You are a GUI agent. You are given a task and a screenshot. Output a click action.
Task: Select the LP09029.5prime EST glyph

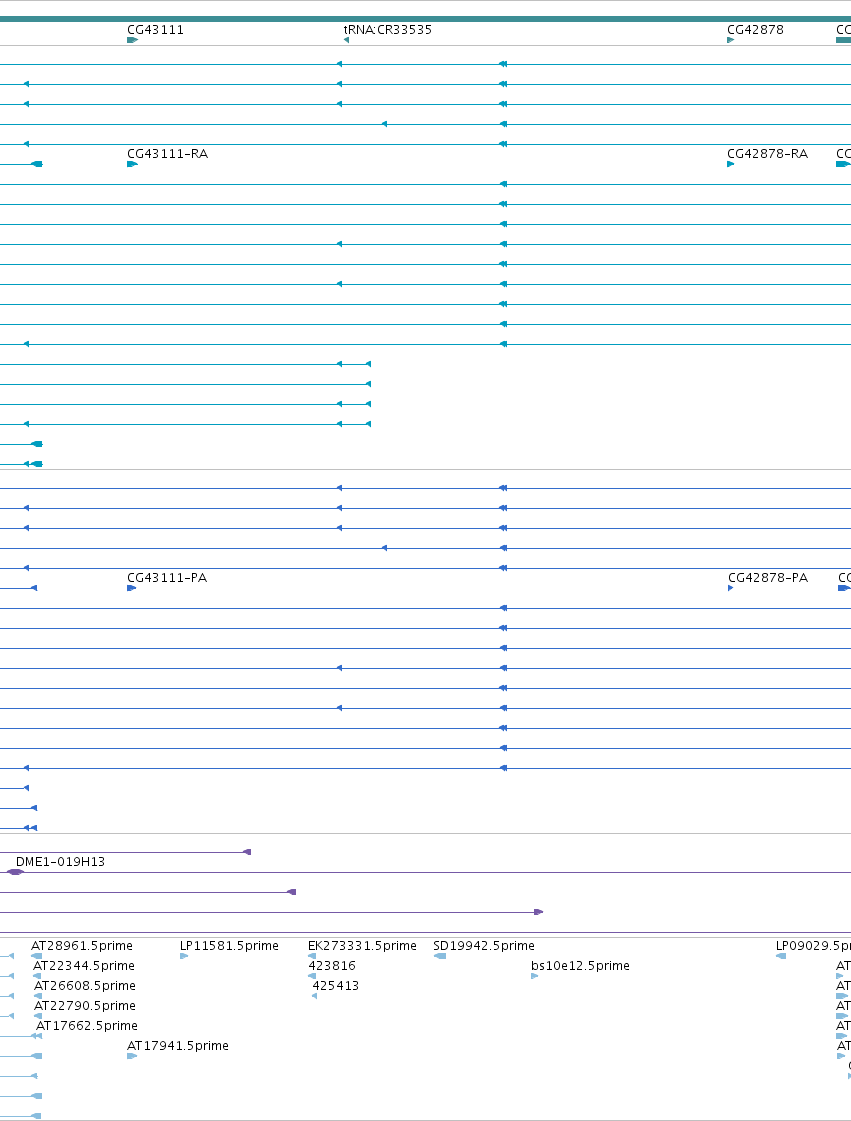click(781, 956)
